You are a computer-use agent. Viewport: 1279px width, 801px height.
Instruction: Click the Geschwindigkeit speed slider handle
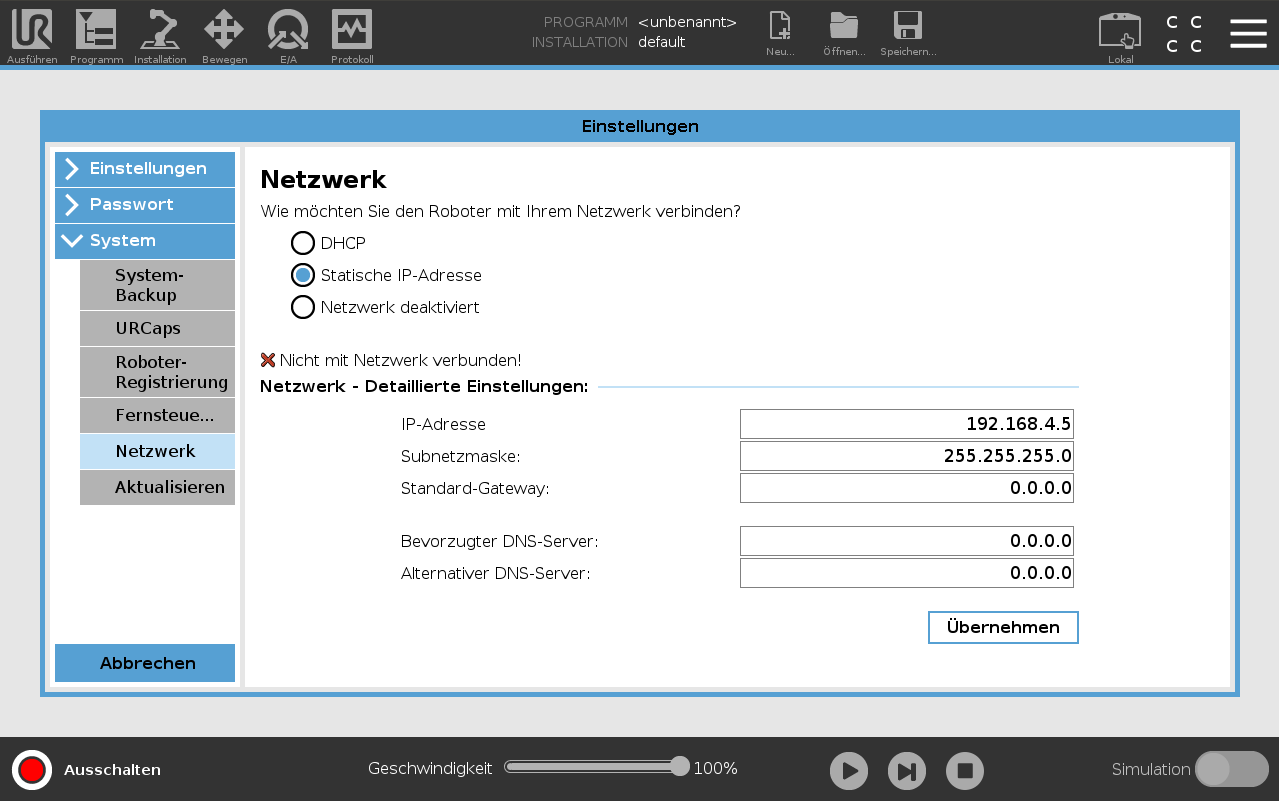tap(680, 767)
